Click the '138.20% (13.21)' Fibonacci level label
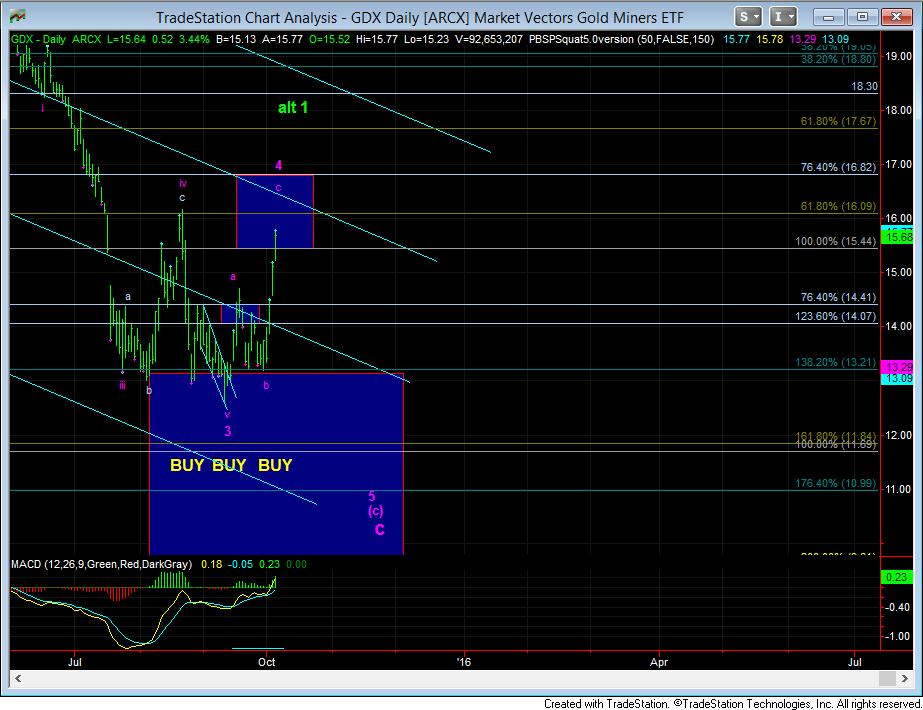 click(835, 362)
